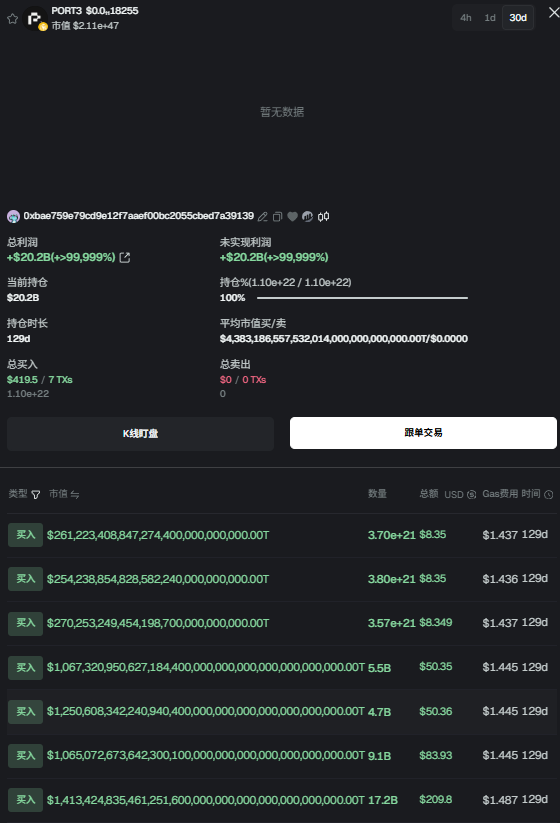Screen dimensions: 560x823
Task: Click the 平均市值买/卖 value
Action: [x=344, y=339]
